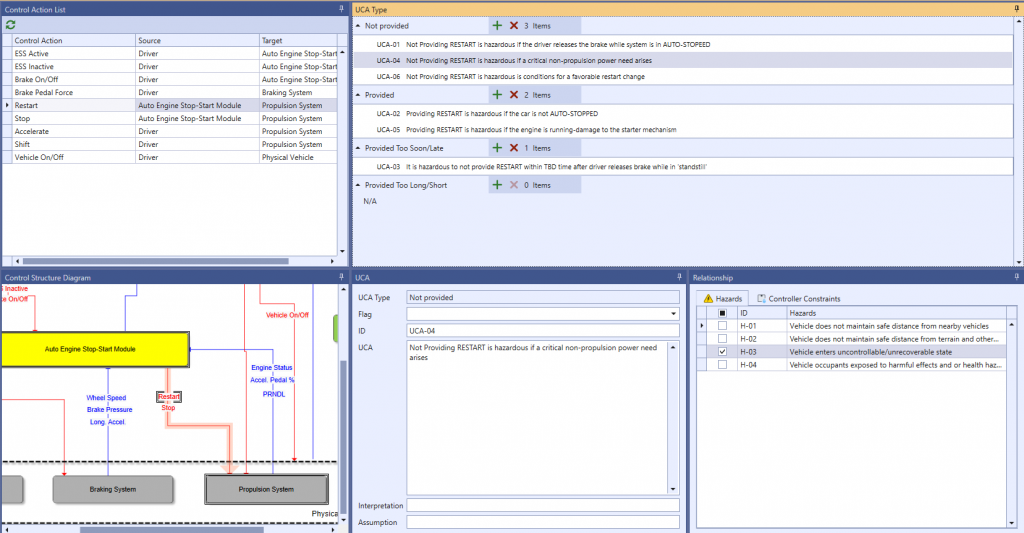Screen dimensions: 1024x533
Task: Collapse the Provided Too Soon/Late group
Action: [358, 148]
